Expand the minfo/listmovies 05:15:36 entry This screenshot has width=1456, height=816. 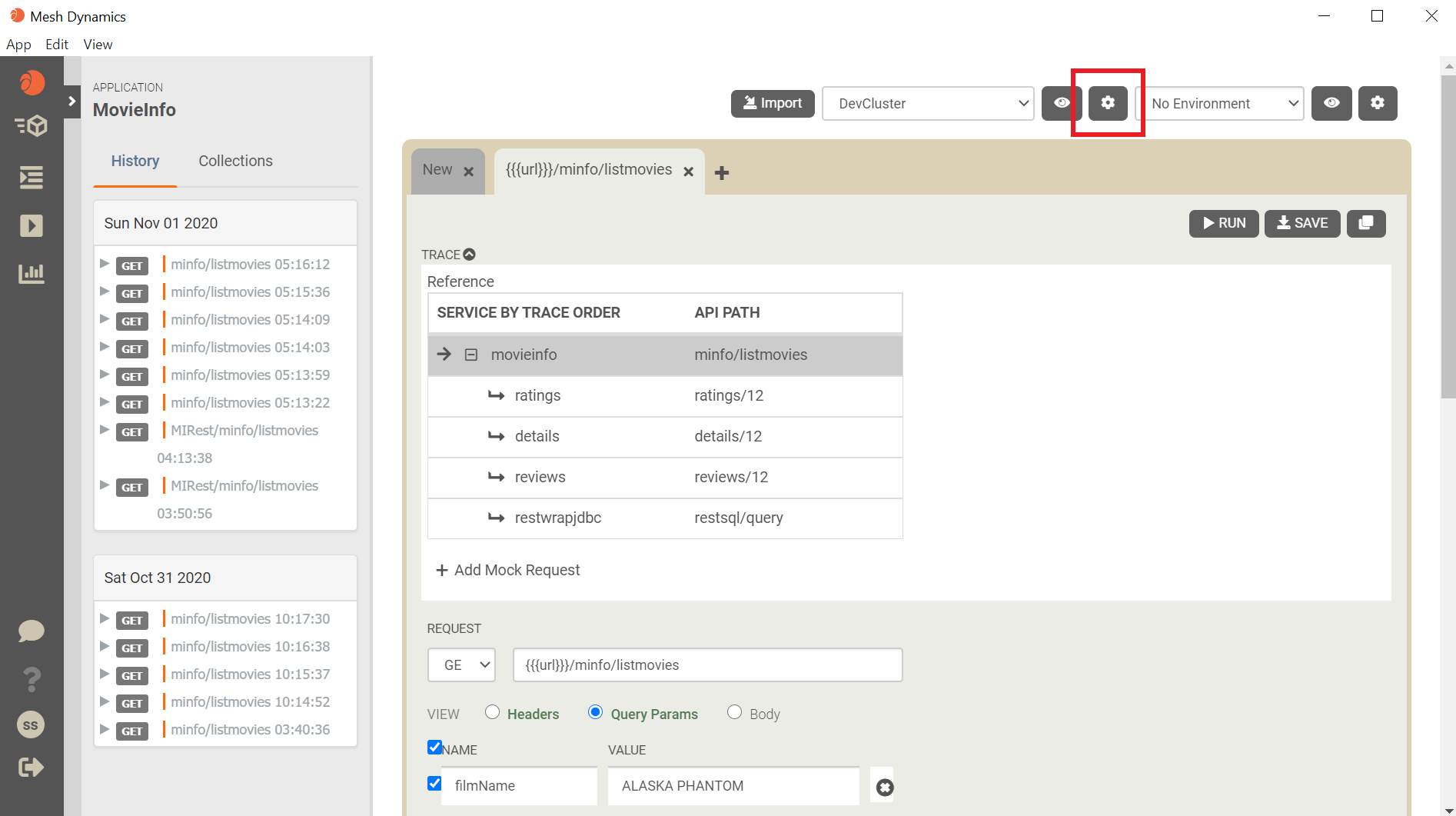[x=105, y=291]
